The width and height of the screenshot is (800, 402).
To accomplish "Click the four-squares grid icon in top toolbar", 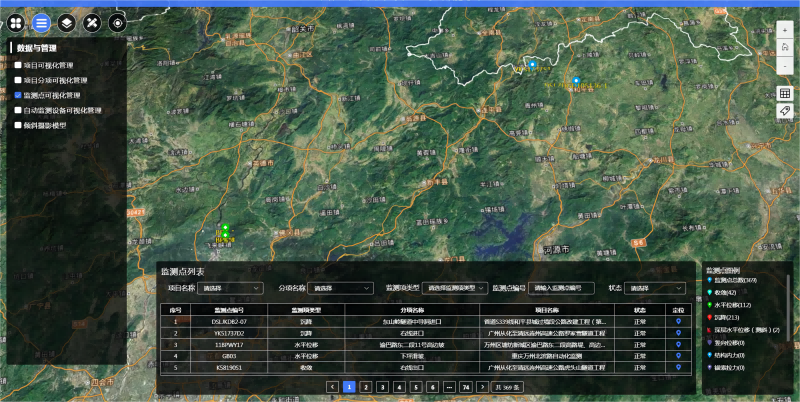I will click(x=15, y=22).
